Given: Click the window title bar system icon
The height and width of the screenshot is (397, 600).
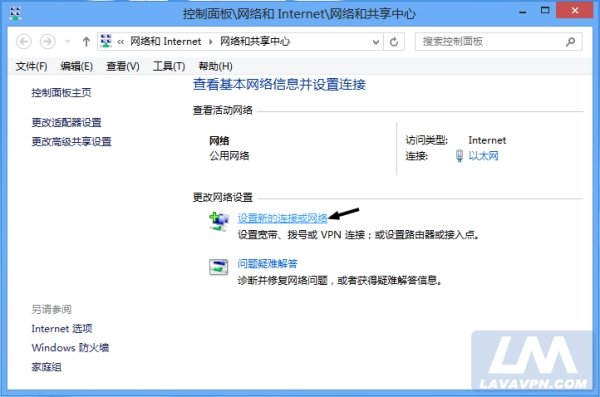Looking at the screenshot, I should point(15,13).
